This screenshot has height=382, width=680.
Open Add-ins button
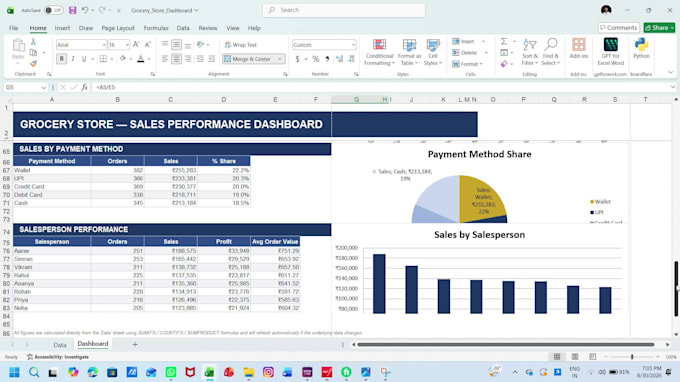(579, 49)
